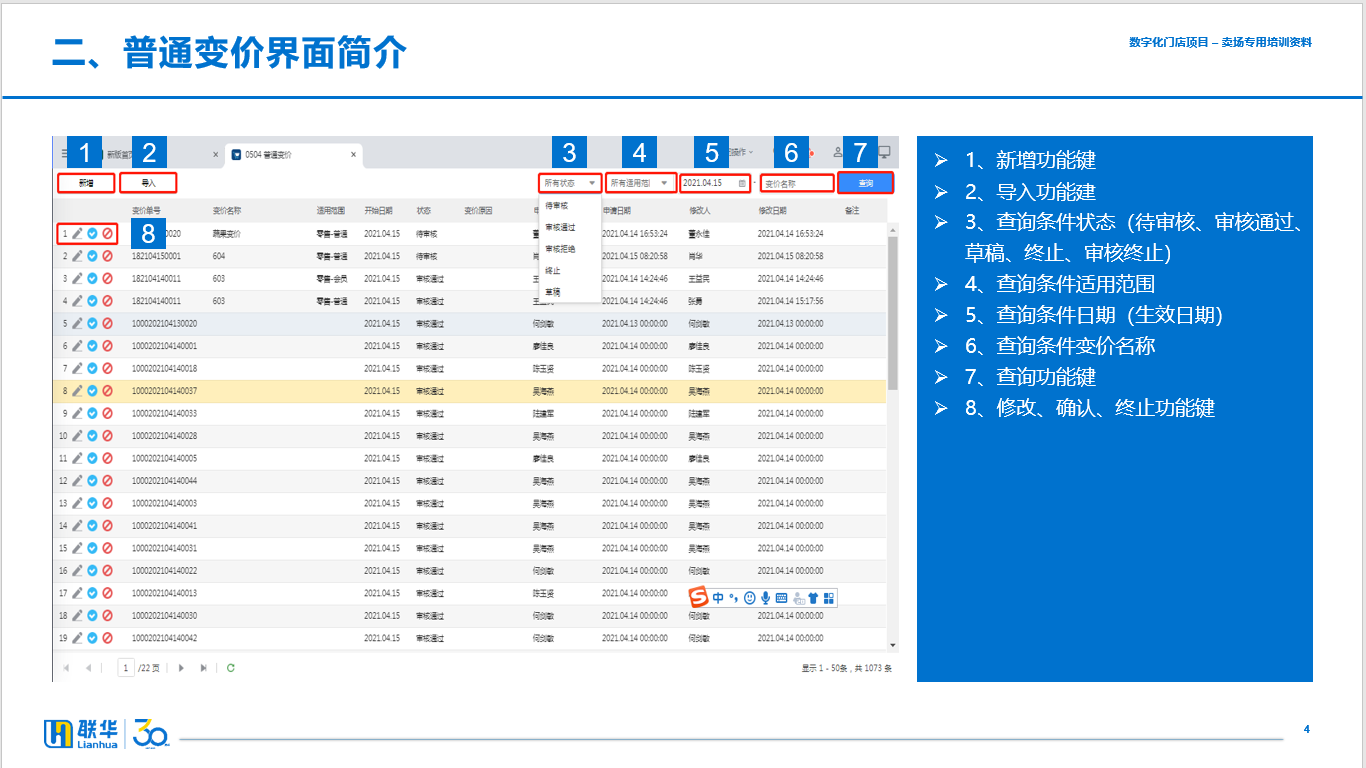Screen dimensions: 1366x768
Task: Click the 申请日期 column header
Action: tap(616, 211)
